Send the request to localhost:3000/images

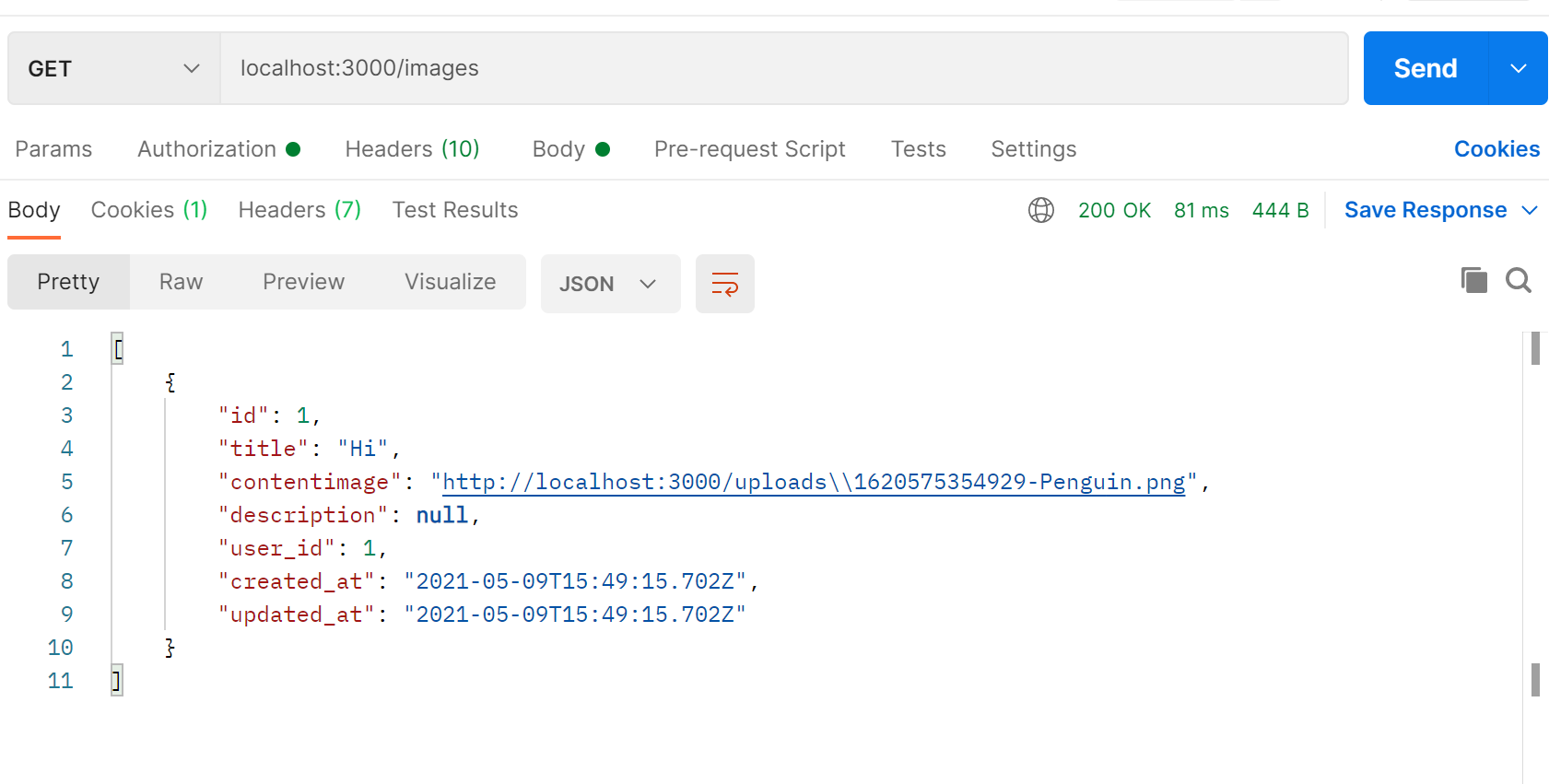pos(1426,68)
